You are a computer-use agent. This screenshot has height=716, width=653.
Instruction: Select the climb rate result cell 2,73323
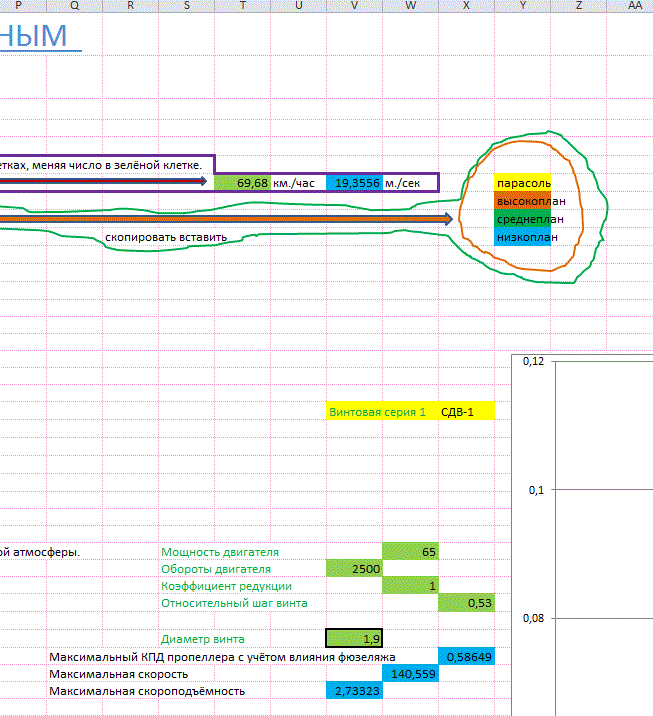click(354, 691)
